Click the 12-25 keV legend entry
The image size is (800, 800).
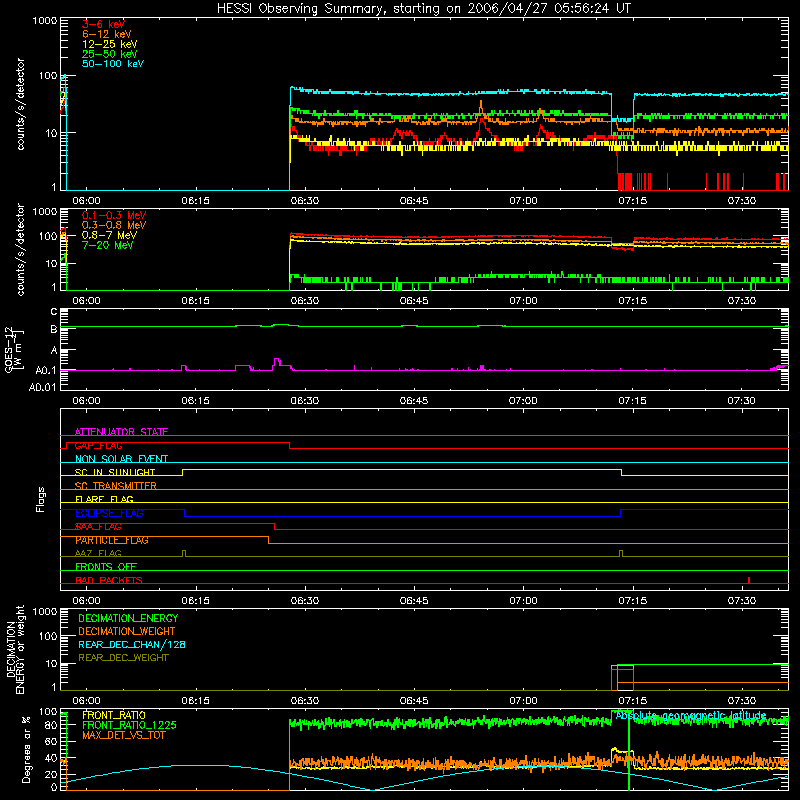pyautogui.click(x=110, y=44)
